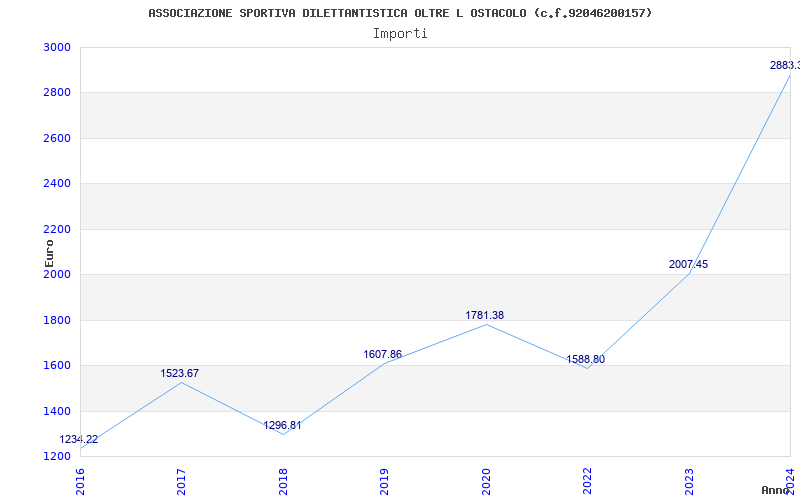
Task: Click the 1200 y-axis tick label
Action: click(57, 457)
